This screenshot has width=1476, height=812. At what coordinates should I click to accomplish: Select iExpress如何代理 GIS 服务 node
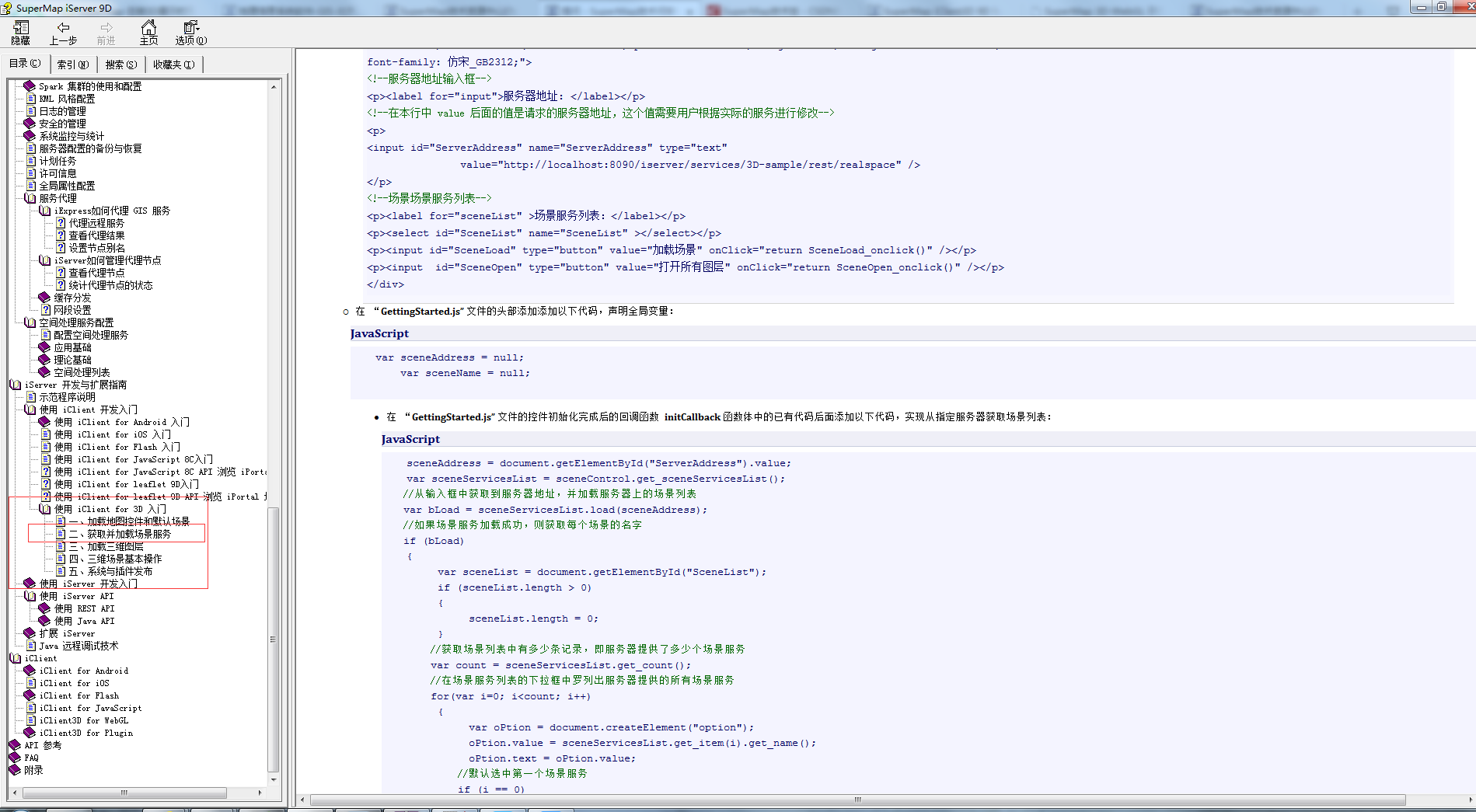tap(112, 211)
